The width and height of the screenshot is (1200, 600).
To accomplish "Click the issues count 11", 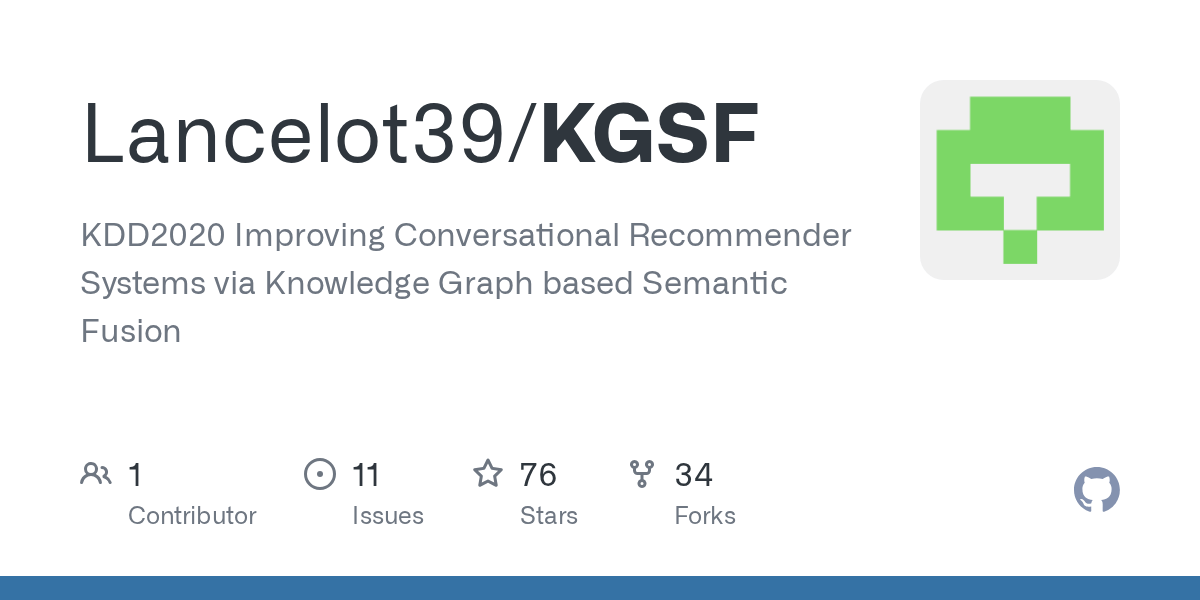I will point(366,474).
